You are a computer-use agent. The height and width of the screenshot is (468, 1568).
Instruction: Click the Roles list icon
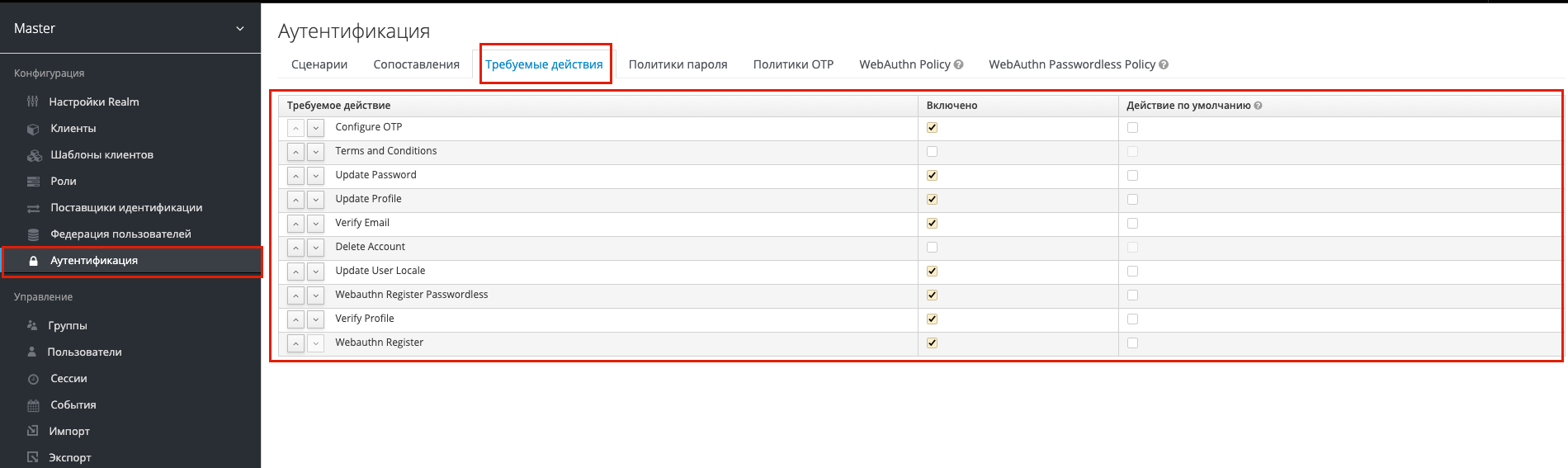click(33, 182)
